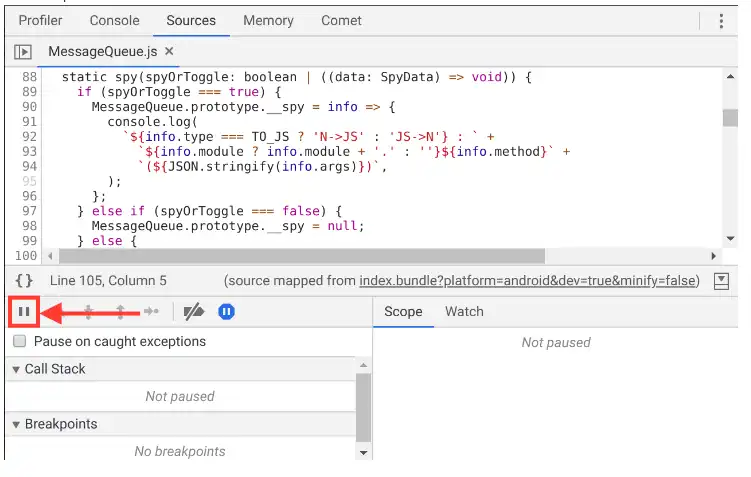Click debugger sidebar scroll up arrow

click(364, 365)
